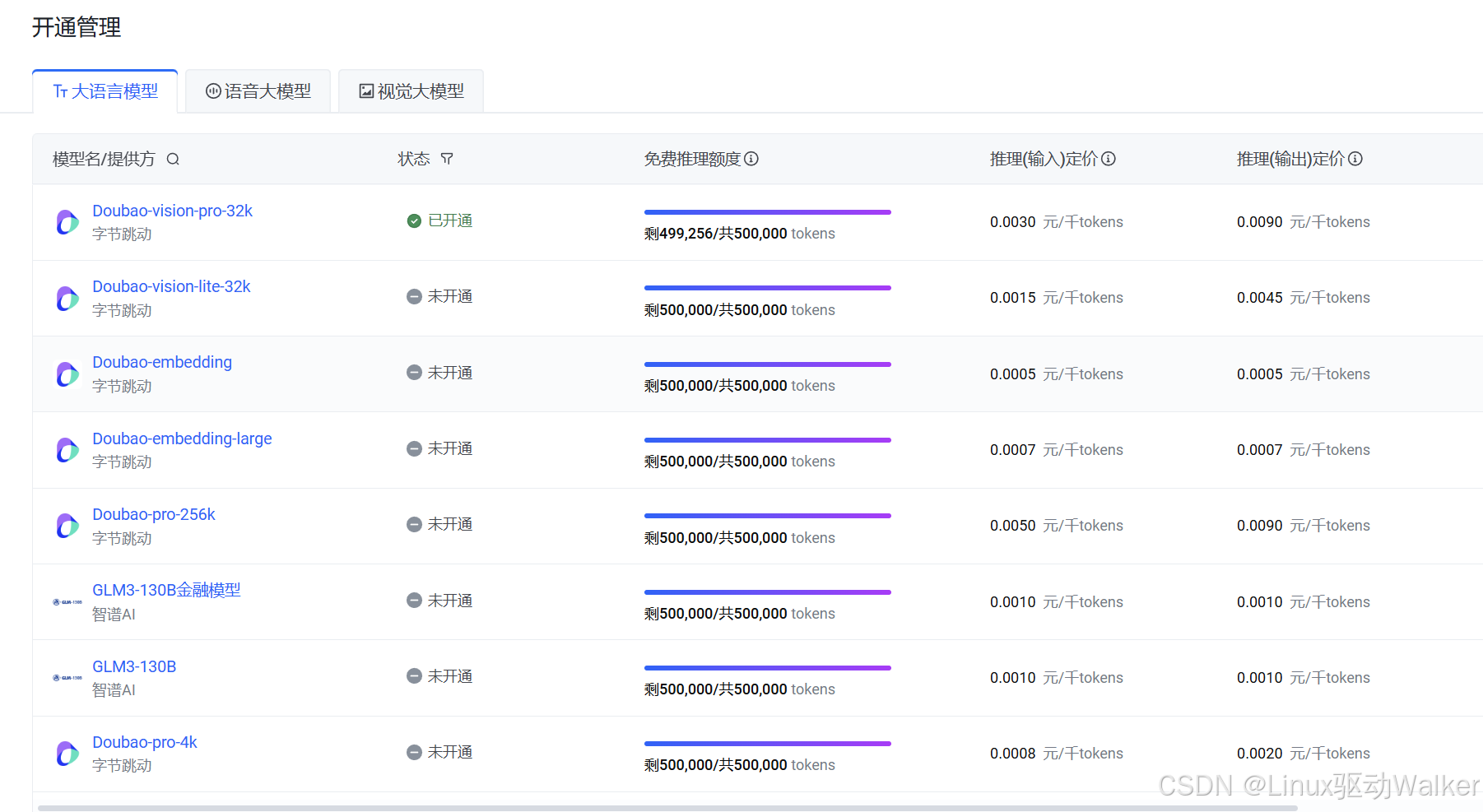
Task: Click quota progress bar for Doubao-pro-4k
Action: [768, 744]
